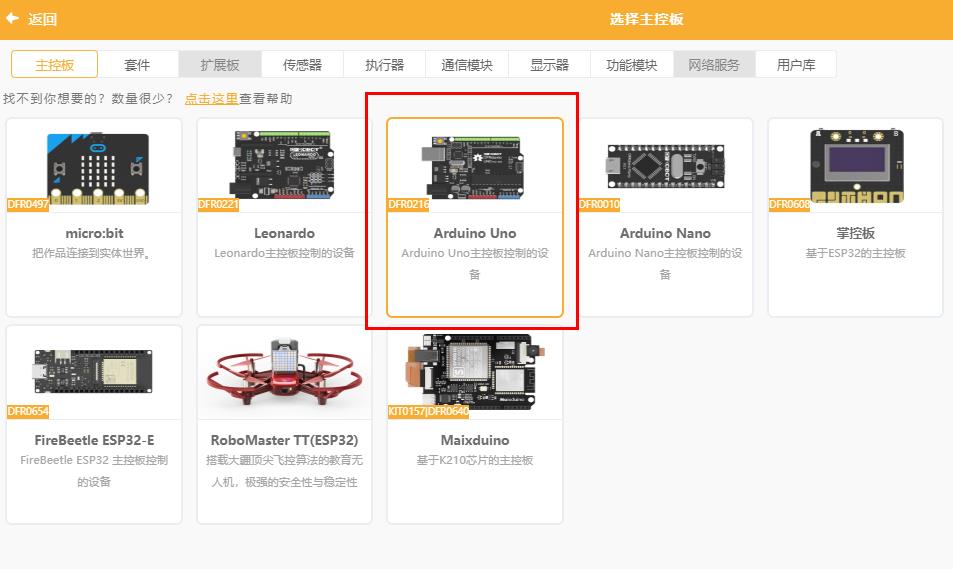
Task: Click the DFR0216 product code badge
Action: (408, 204)
